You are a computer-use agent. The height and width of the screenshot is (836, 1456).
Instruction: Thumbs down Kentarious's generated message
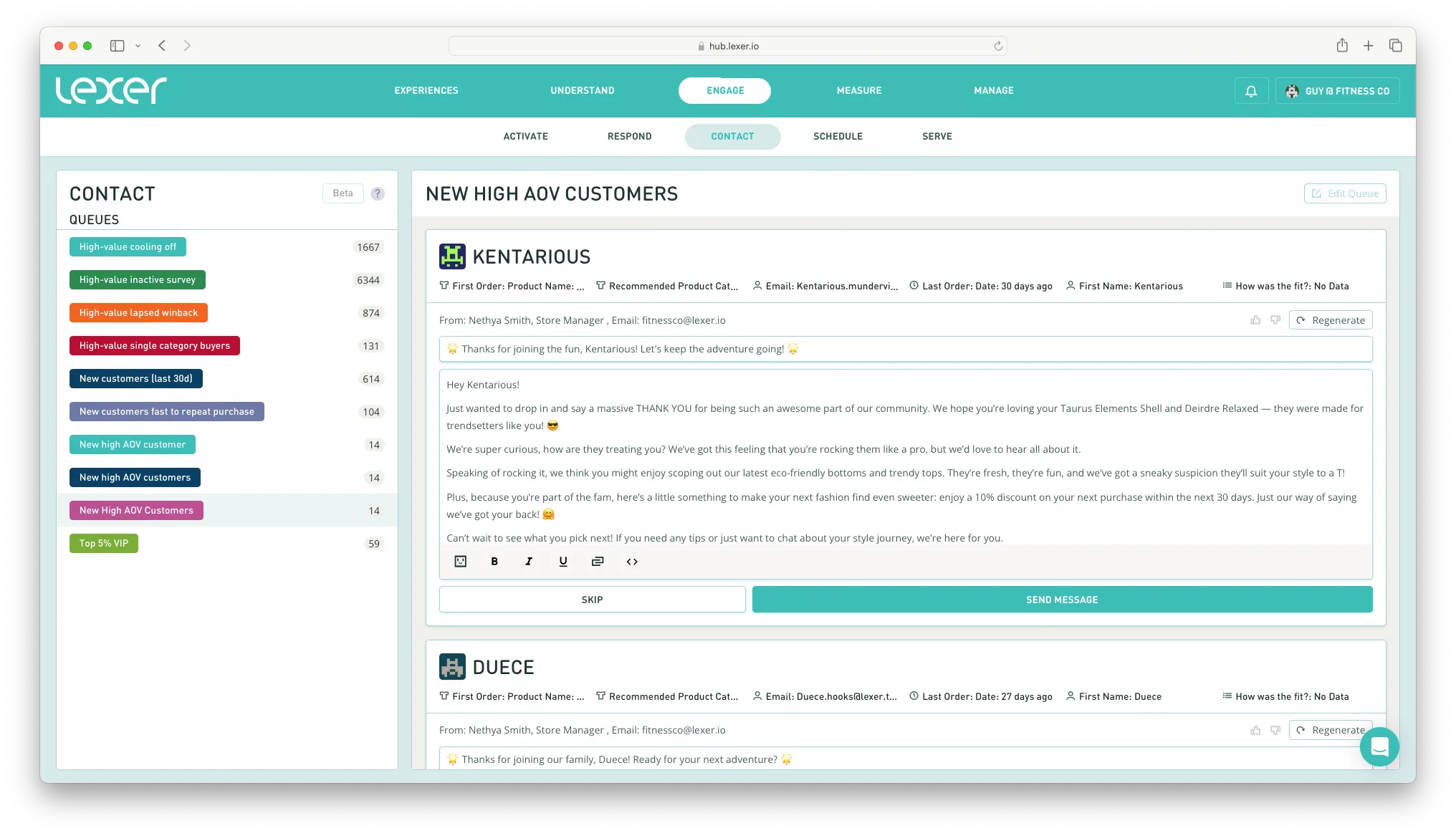(x=1275, y=320)
